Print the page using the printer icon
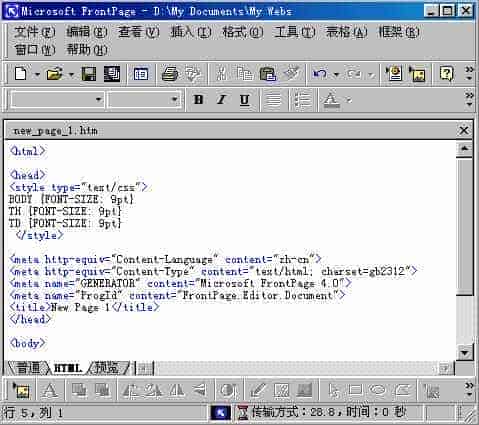The image size is (479, 425). (x=170, y=74)
